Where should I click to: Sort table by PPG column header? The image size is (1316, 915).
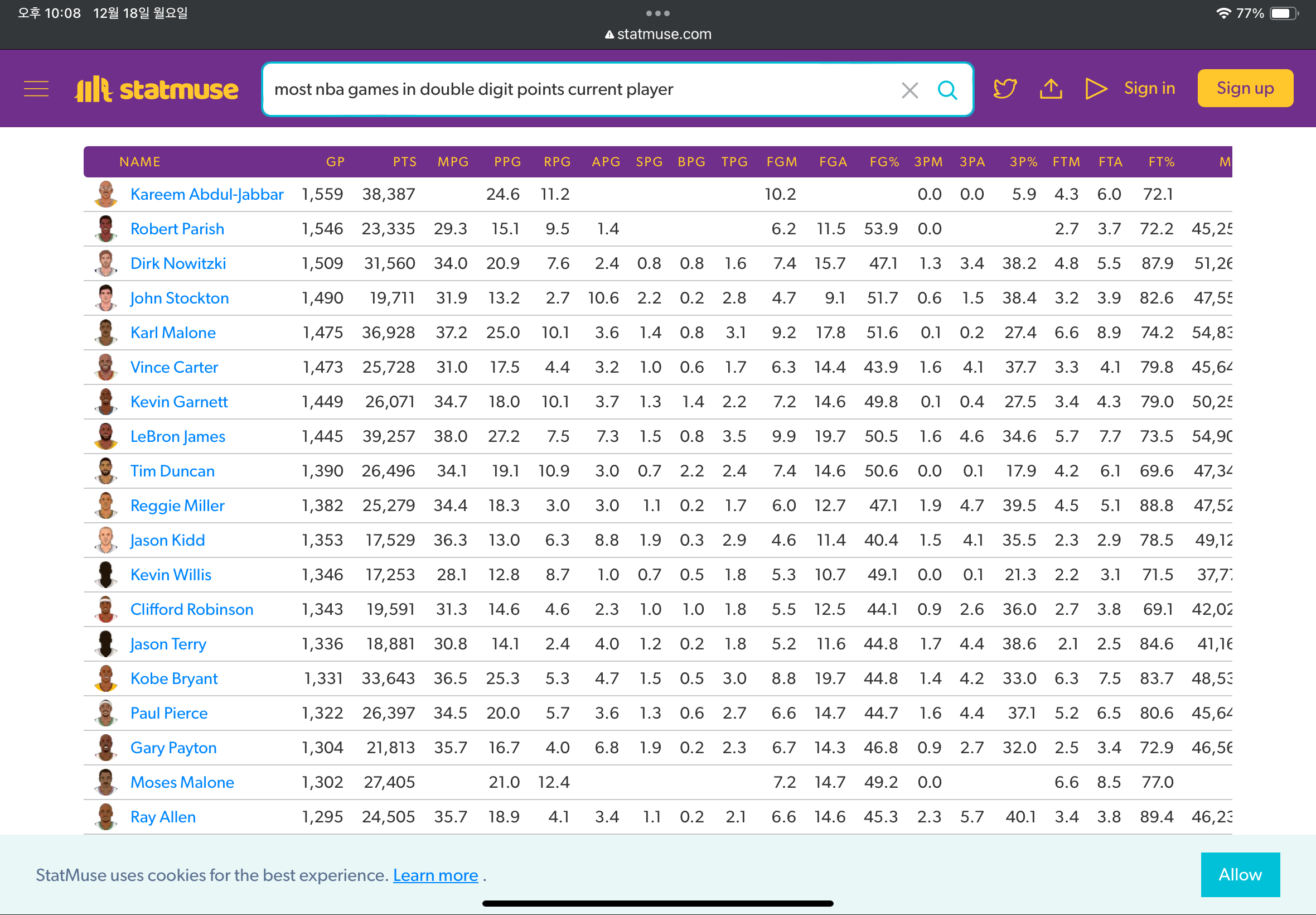tap(507, 162)
